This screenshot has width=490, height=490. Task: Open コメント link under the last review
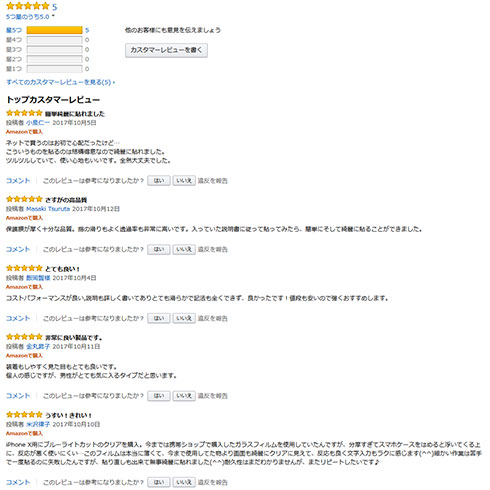pos(18,482)
